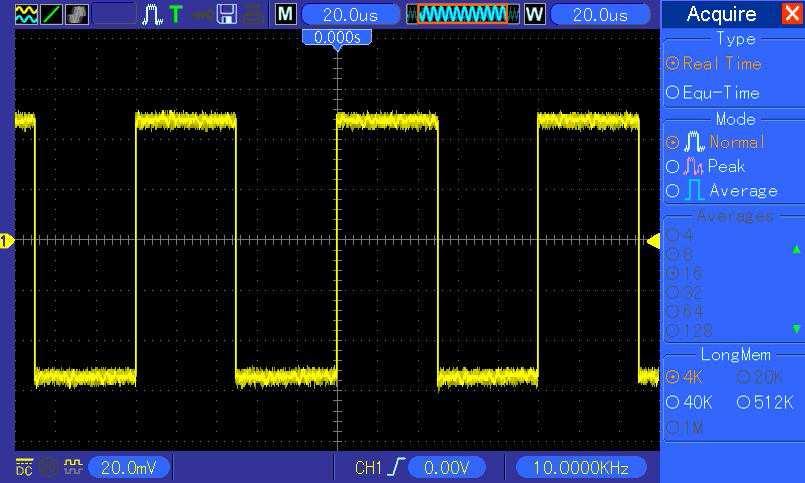Select Real Time acquisition type
Screen dimensions: 805x483
713,64
